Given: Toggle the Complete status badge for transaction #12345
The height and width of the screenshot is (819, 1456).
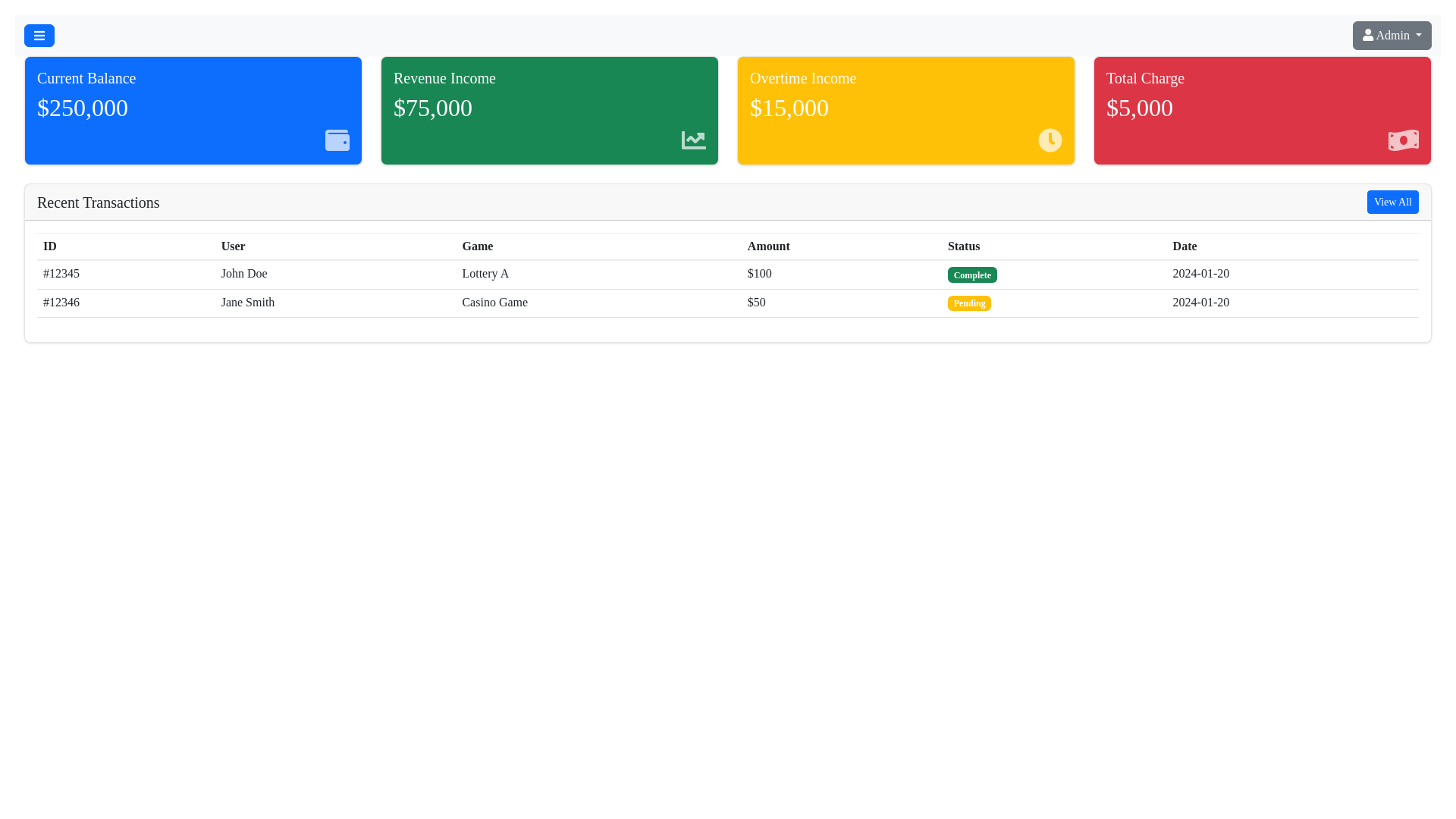Looking at the screenshot, I should (972, 275).
